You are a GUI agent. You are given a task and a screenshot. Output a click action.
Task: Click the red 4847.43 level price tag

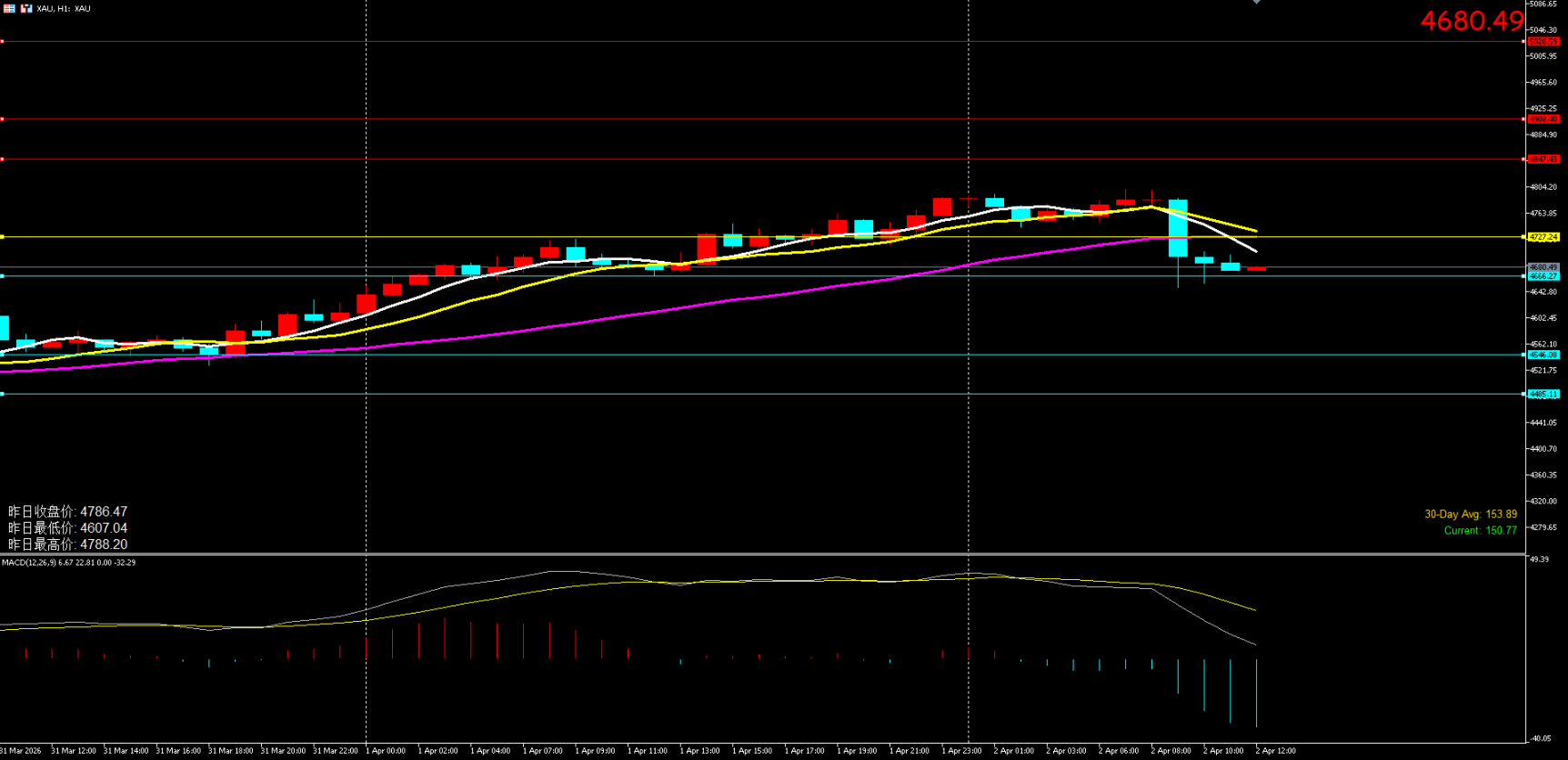(1543, 159)
